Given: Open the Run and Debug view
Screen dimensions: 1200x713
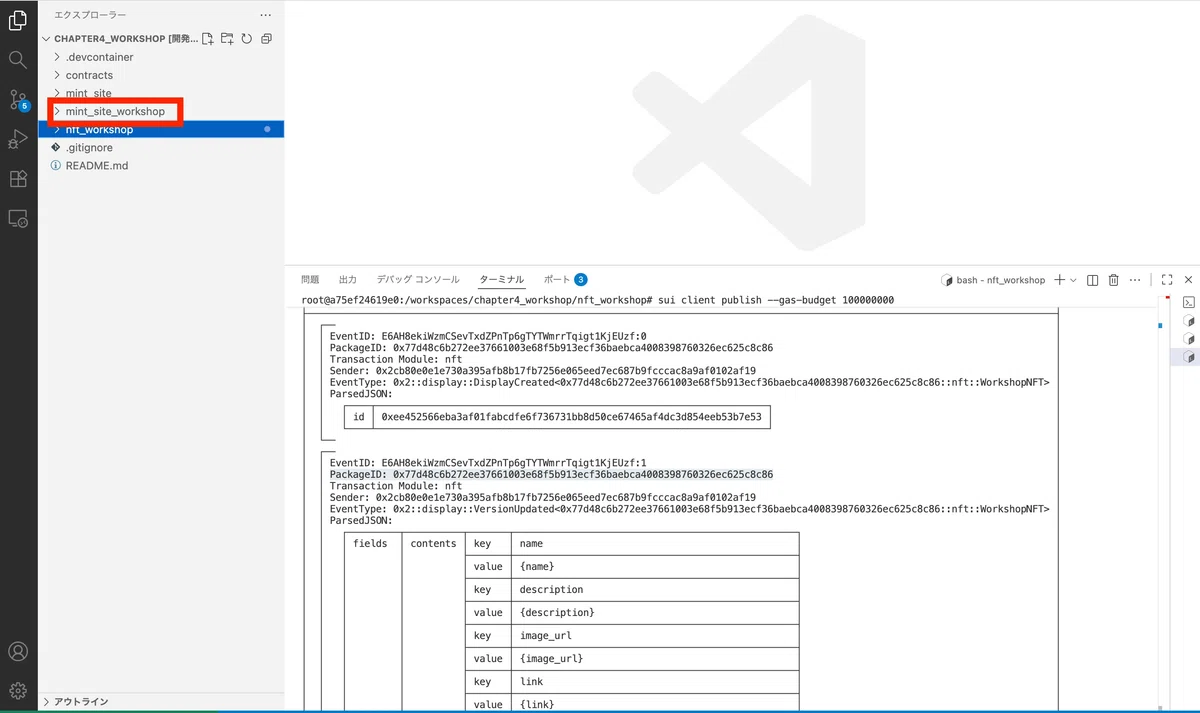Looking at the screenshot, I should [x=18, y=139].
